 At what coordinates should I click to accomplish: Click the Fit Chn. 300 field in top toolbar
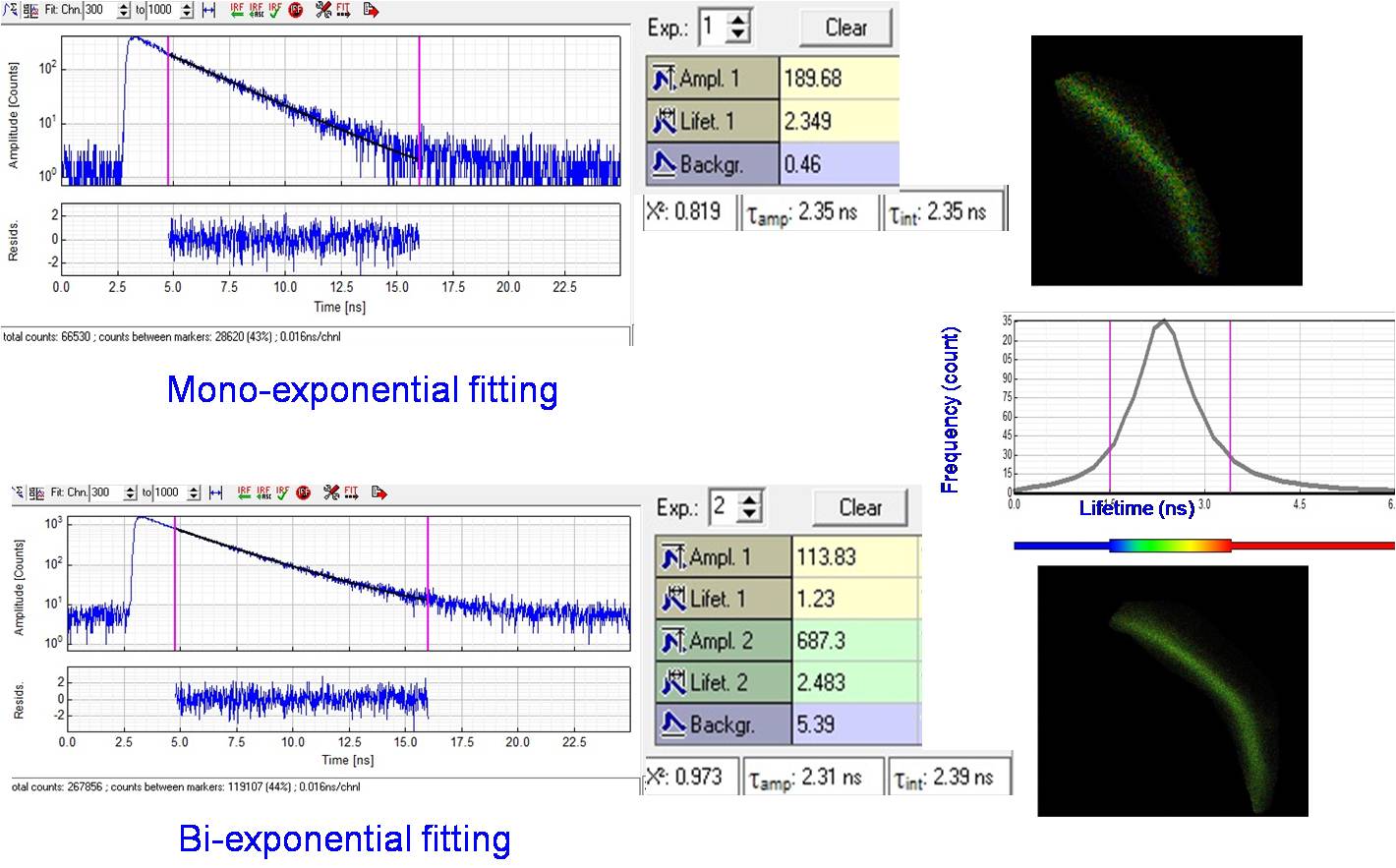point(100,10)
